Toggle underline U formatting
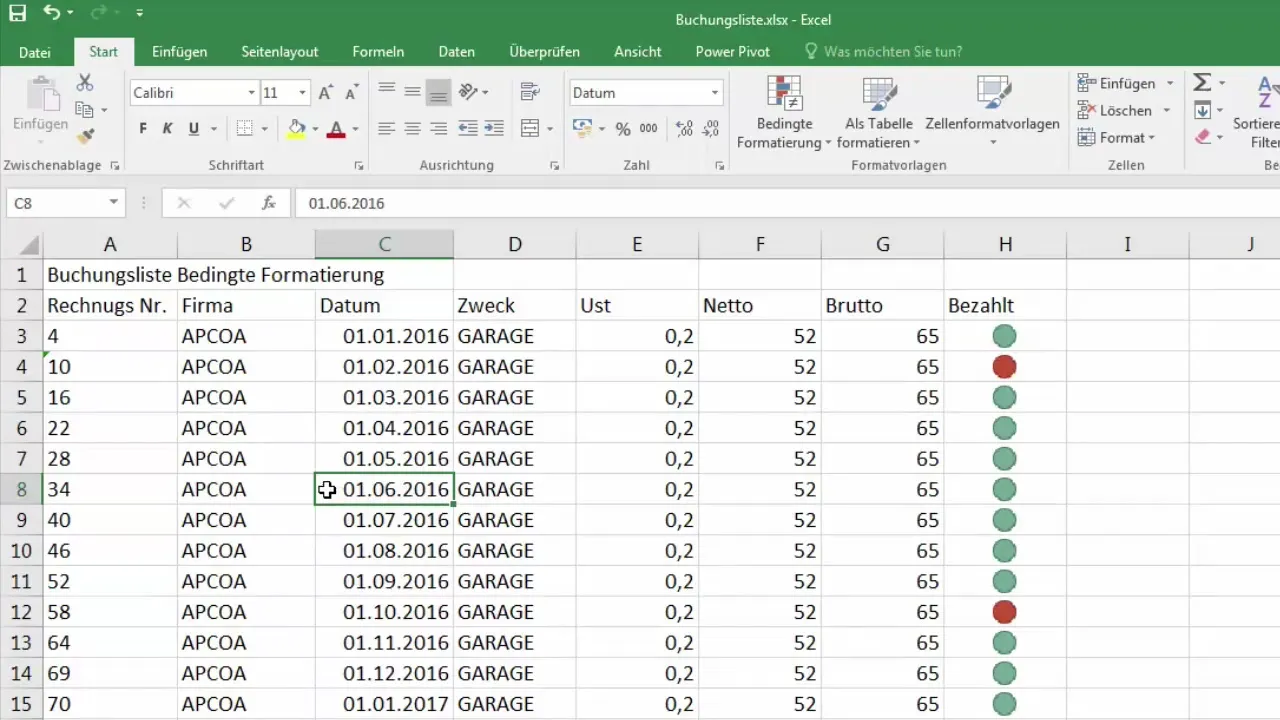The image size is (1280, 720). tap(194, 129)
